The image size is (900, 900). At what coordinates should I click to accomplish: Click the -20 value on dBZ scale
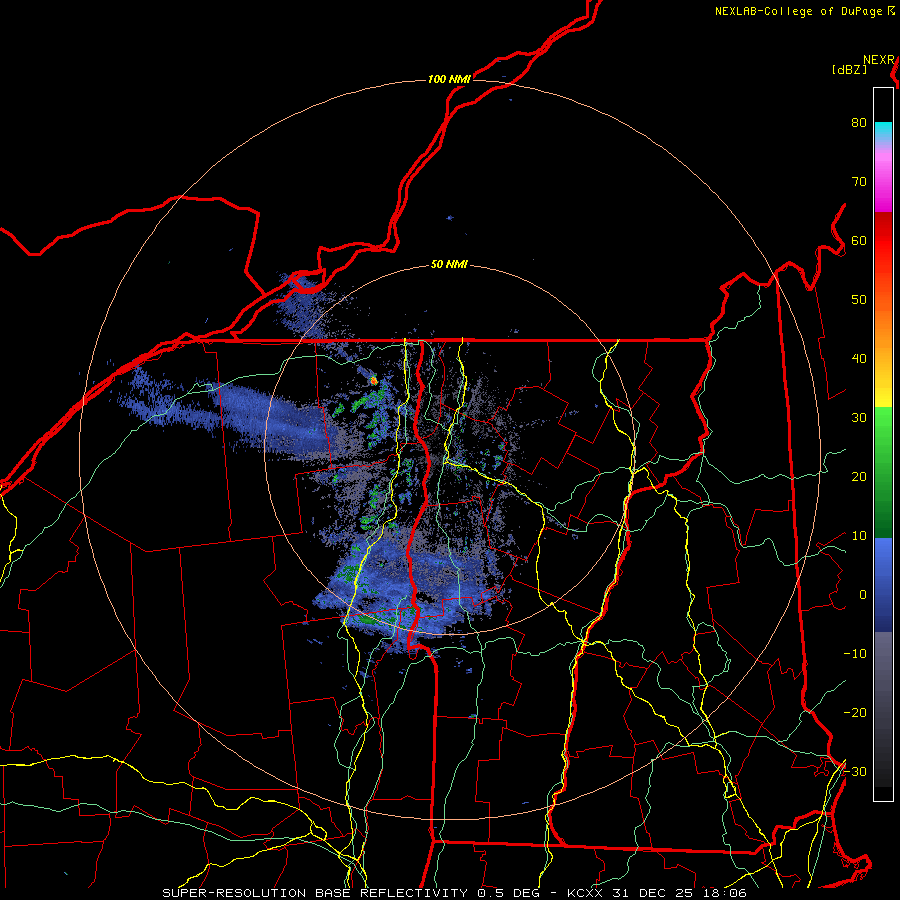(855, 713)
